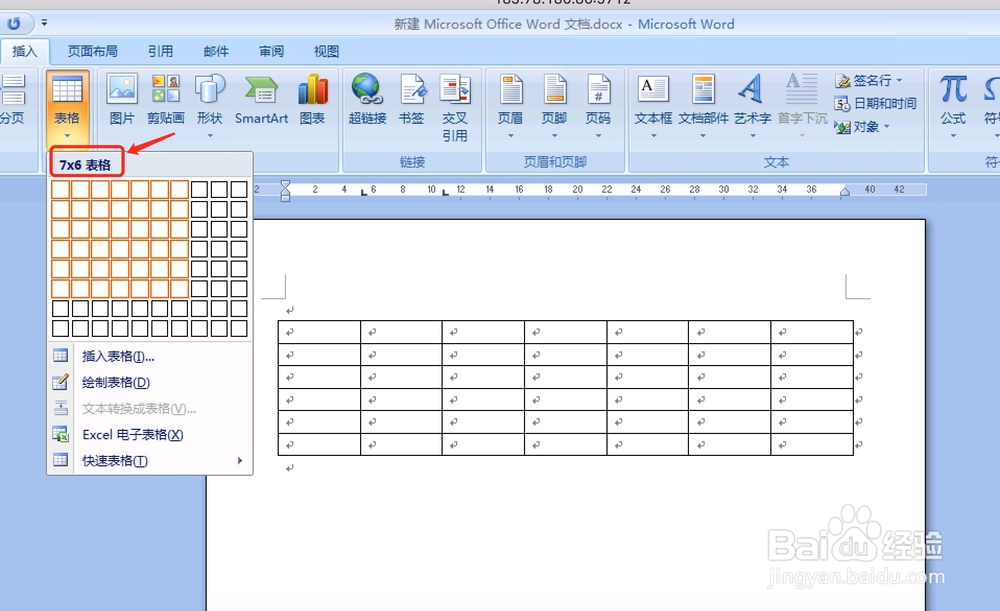Add a Bookmark (书签)
The image size is (1000, 611).
[411, 99]
